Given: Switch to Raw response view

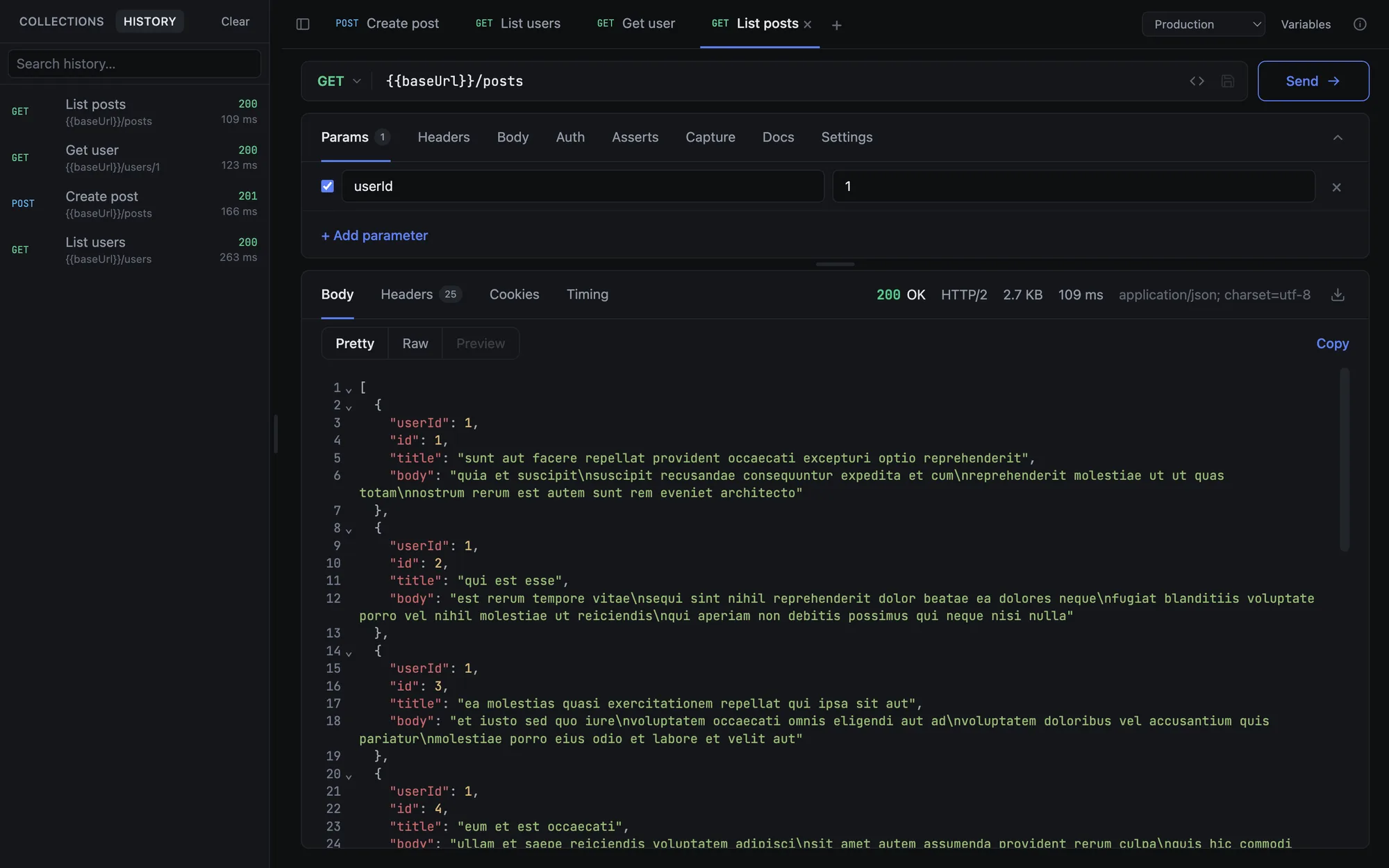Looking at the screenshot, I should click(x=415, y=344).
